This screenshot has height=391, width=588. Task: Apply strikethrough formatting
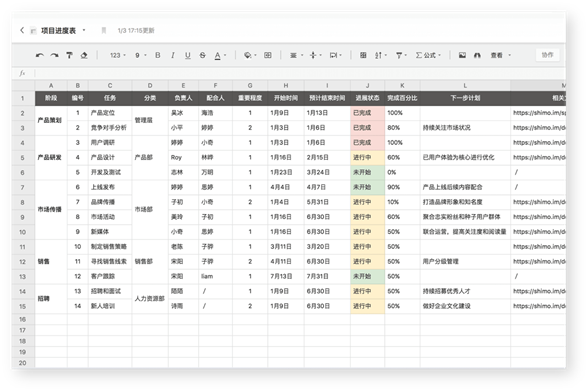coord(202,55)
